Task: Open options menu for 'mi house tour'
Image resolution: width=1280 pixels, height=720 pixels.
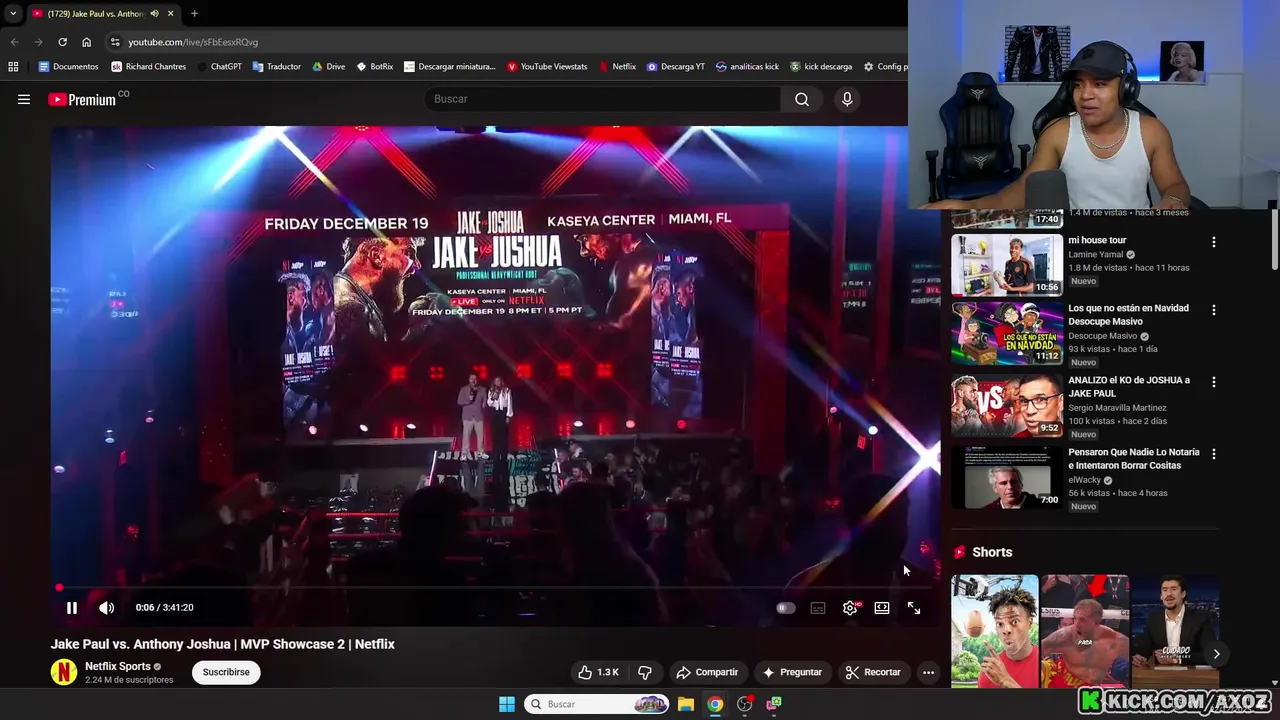Action: click(1214, 242)
